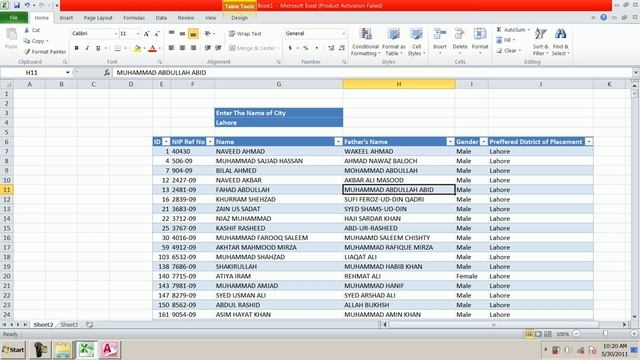
Task: Open the Font name dropdown
Action: pyautogui.click(x=116, y=33)
